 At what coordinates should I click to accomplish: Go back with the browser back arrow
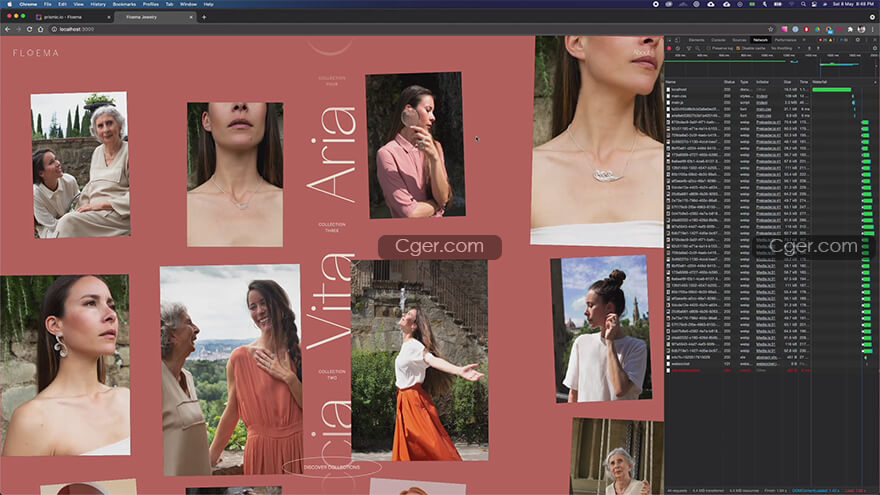coord(7,29)
